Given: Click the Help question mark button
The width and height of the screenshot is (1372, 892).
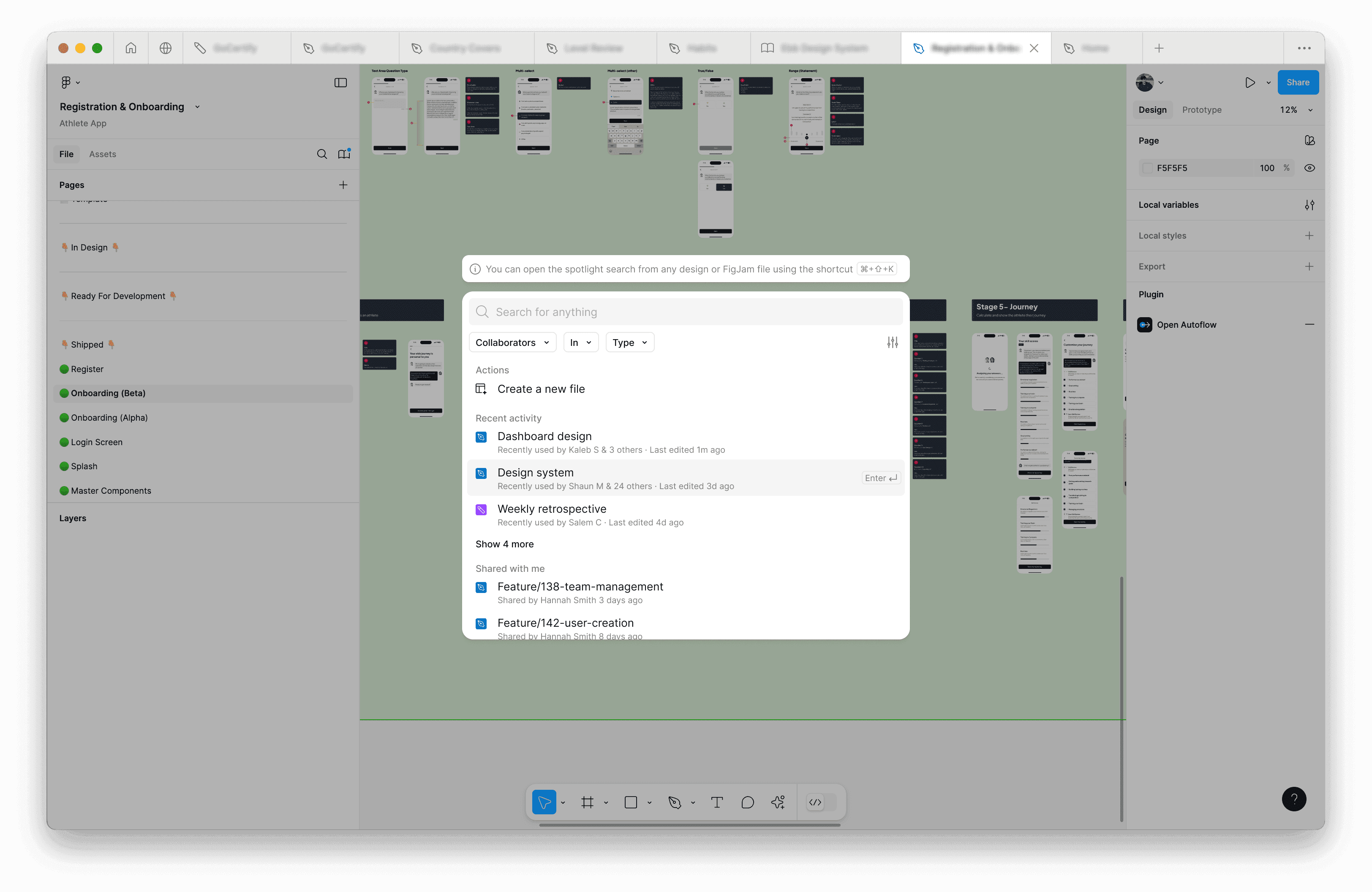Looking at the screenshot, I should [1293, 799].
